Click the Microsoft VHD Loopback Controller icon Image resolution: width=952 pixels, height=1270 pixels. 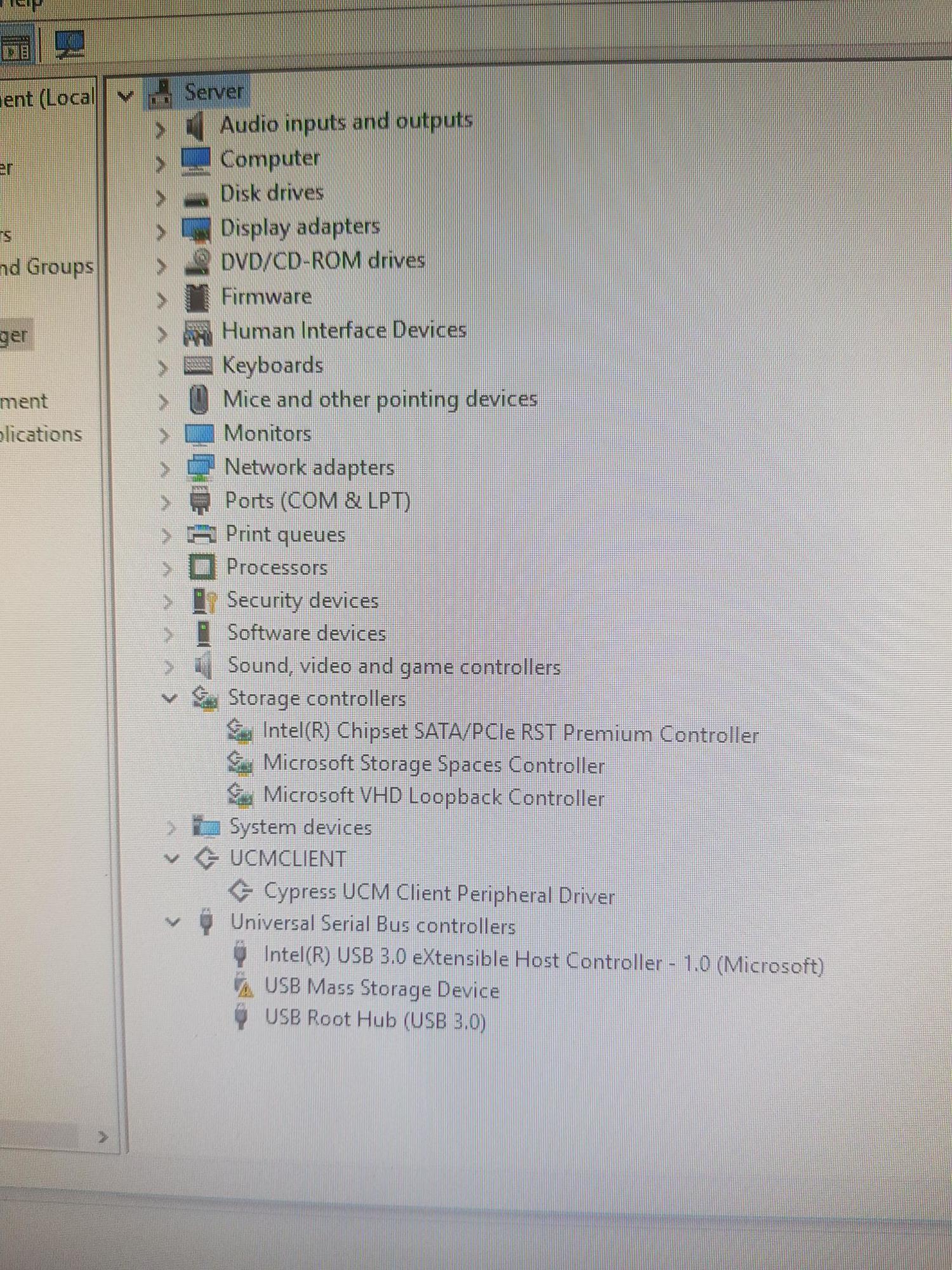(240, 795)
